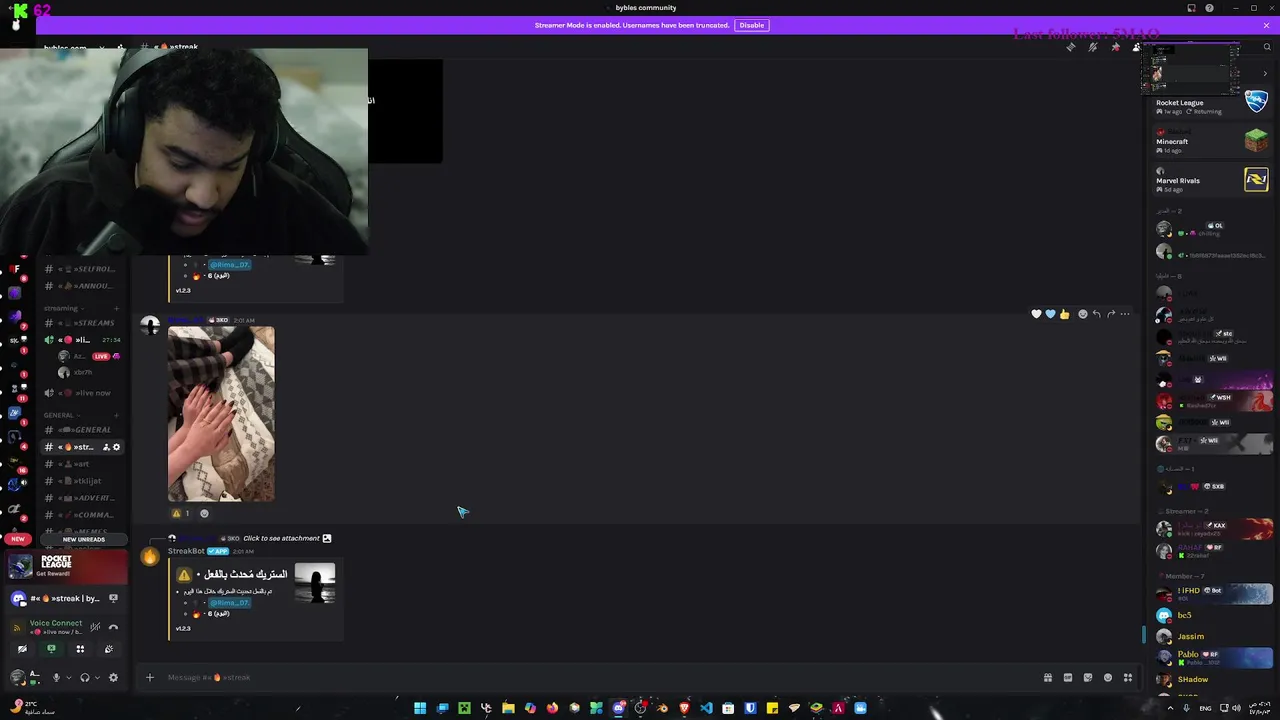
Task: Forward the hovered image message
Action: 1111,314
